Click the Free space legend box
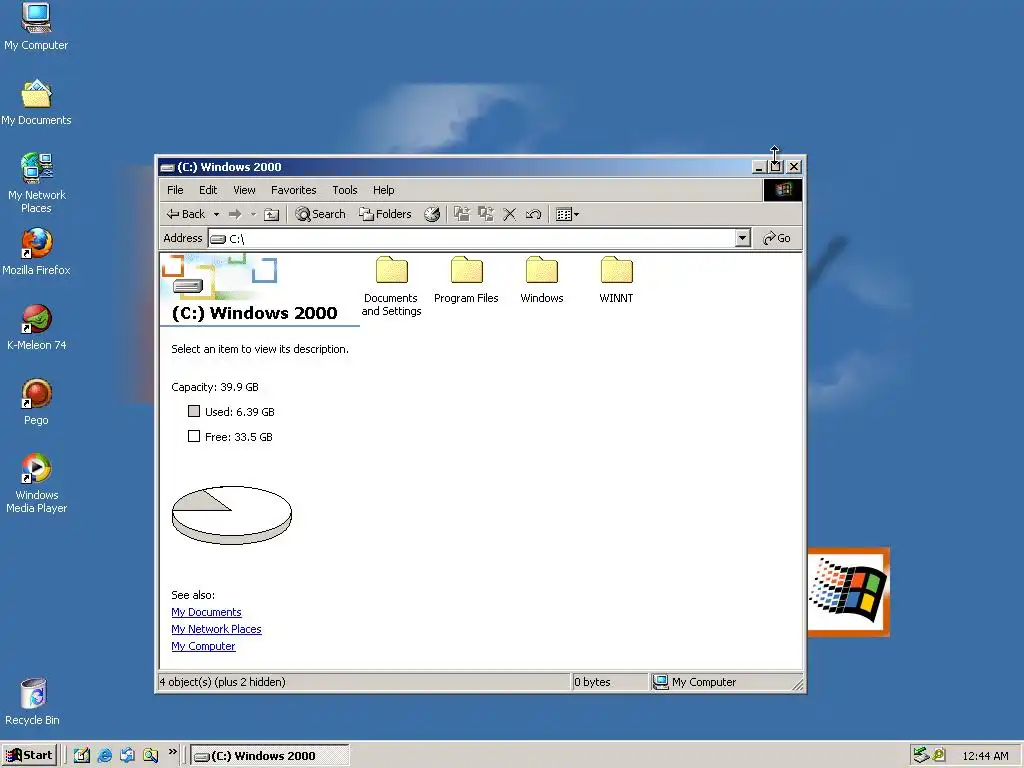The image size is (1024, 768). pyautogui.click(x=194, y=436)
